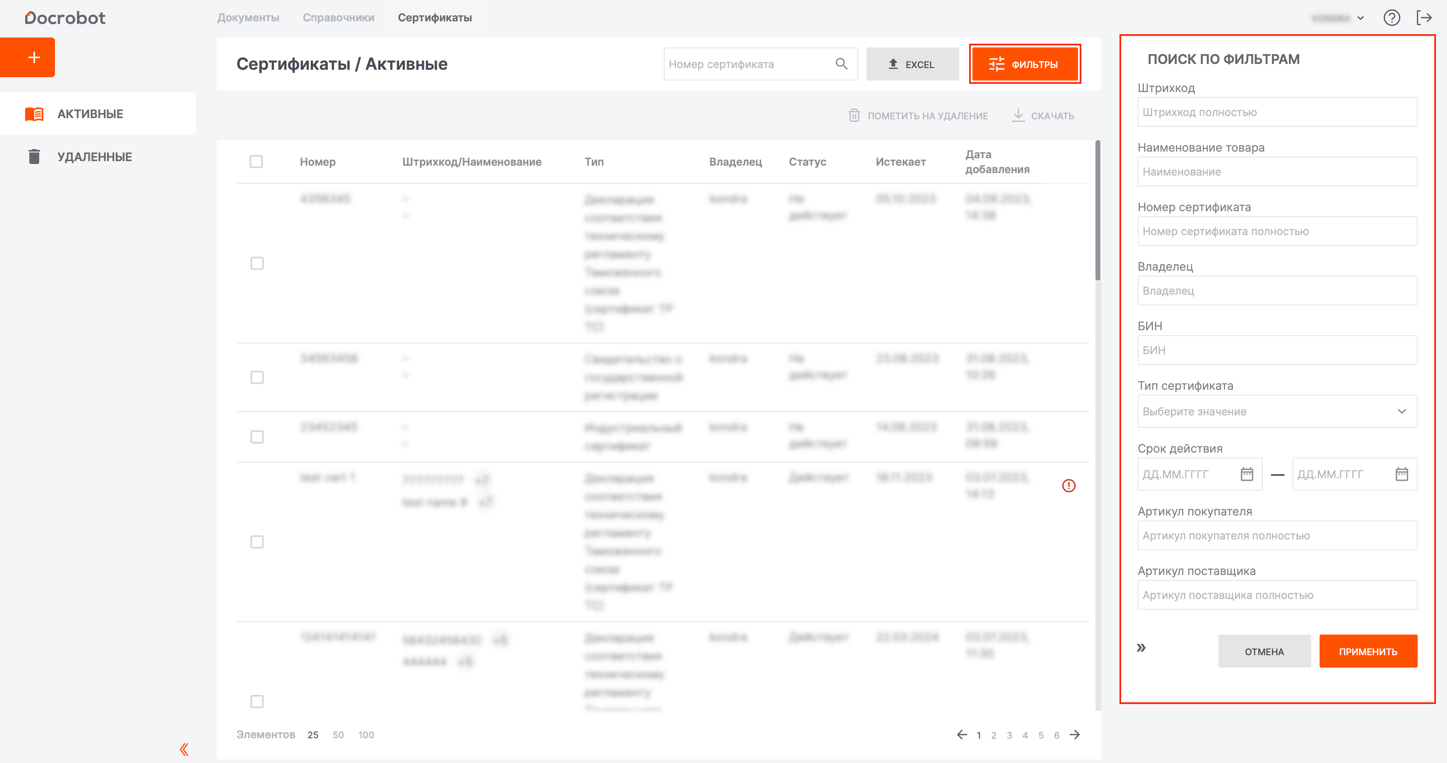Viewport: 1447px width, 763px height.
Task: Expand the Тип сертификата dropdown
Action: click(1277, 412)
